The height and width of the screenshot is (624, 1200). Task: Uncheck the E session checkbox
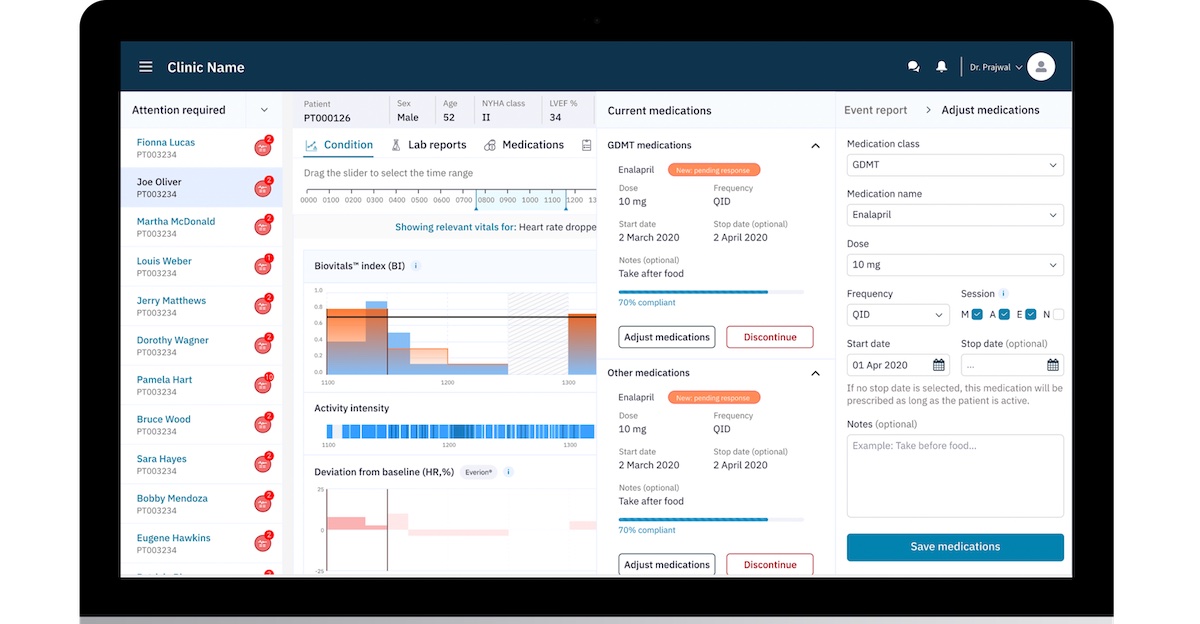(x=1031, y=314)
